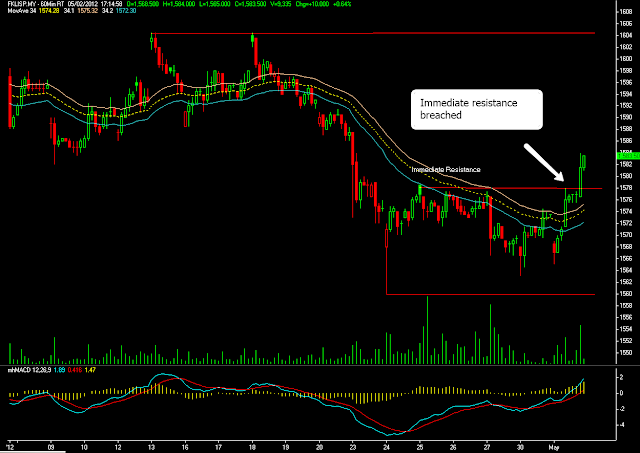Image resolution: width=640 pixels, height=453 pixels.
Task: Click the +0.64% percent change value
Action: 342,4
